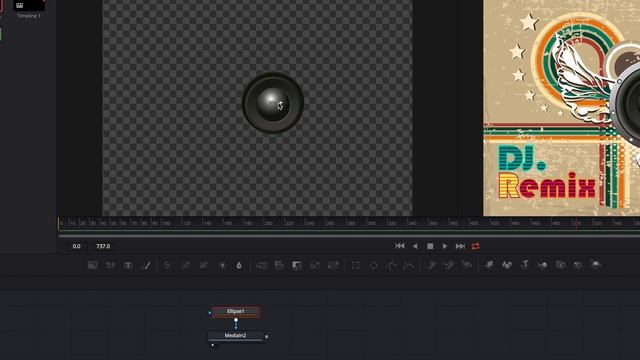Add a Color Curves node
Image resolution: width=640 pixels, height=360 pixels.
point(186,265)
